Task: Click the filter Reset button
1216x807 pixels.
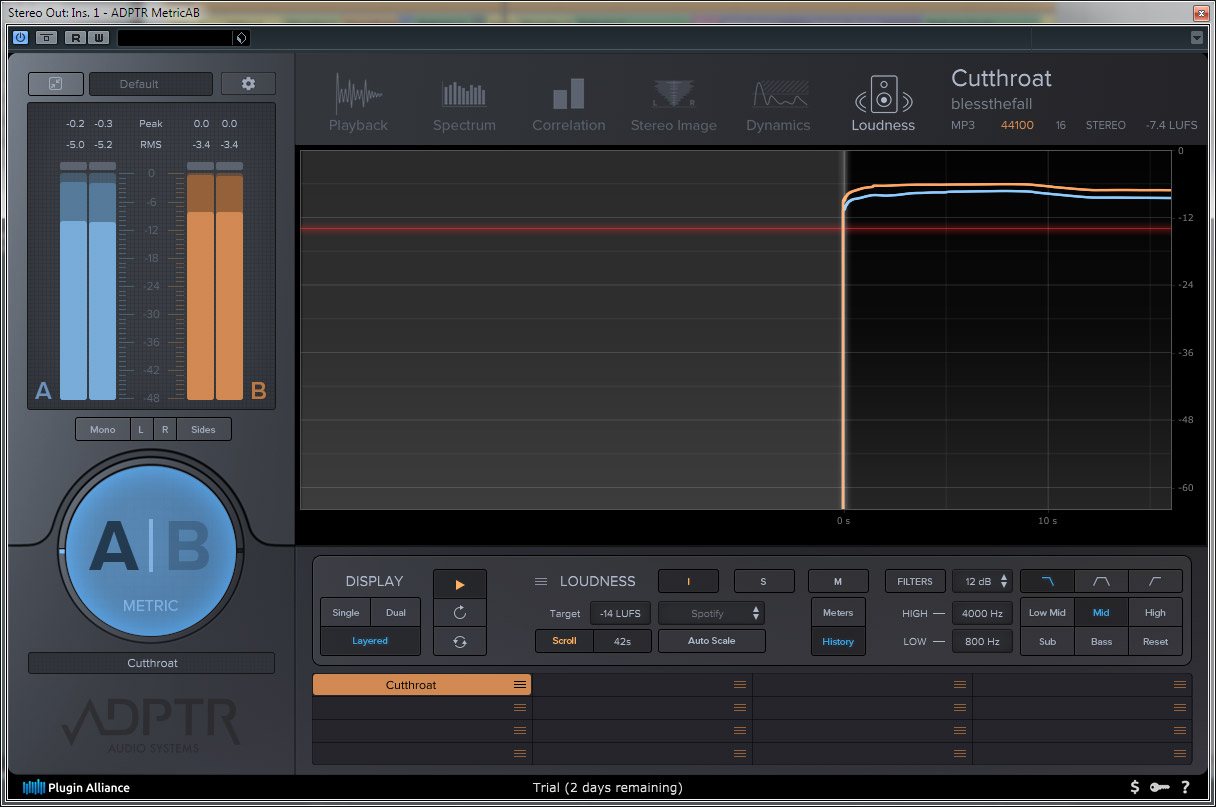Action: coord(1155,641)
